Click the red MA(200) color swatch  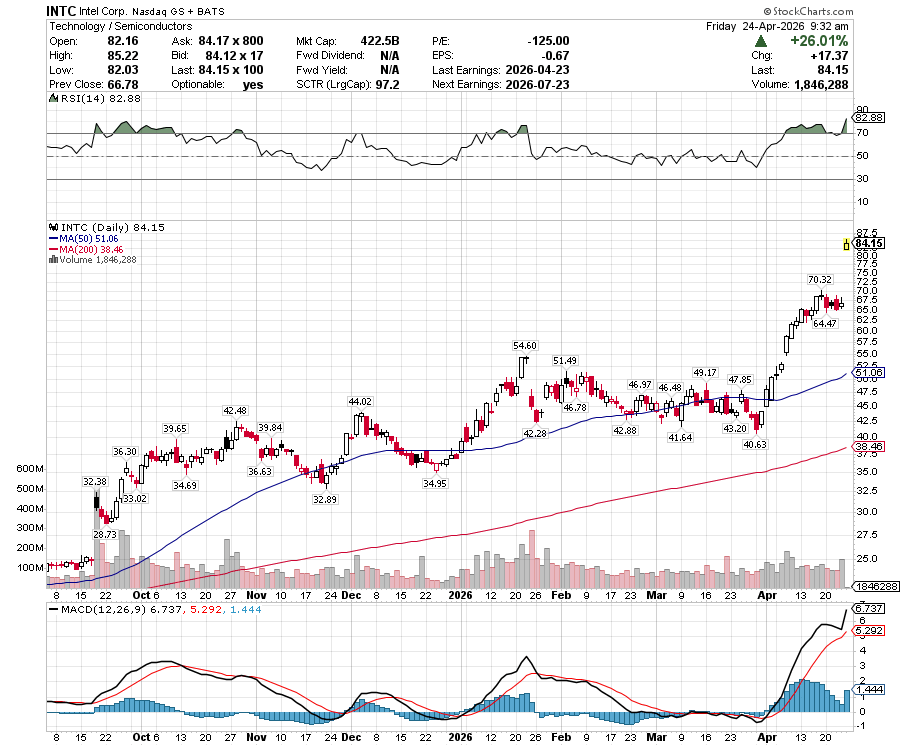click(51, 248)
